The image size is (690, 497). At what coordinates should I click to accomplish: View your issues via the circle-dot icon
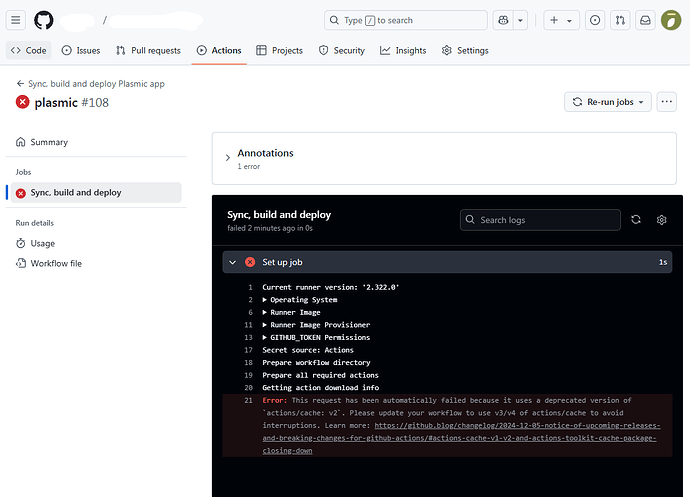click(595, 20)
